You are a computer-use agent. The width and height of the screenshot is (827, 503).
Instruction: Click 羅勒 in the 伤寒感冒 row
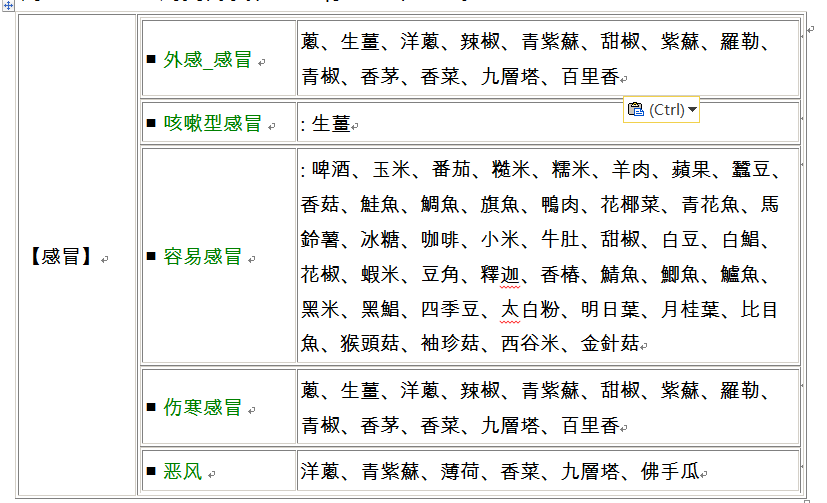(741, 391)
